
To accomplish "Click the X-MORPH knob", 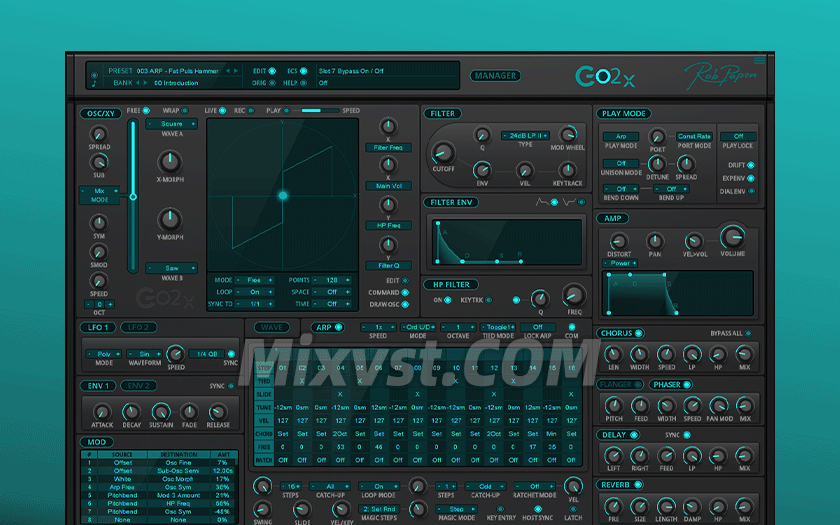I will (170, 161).
